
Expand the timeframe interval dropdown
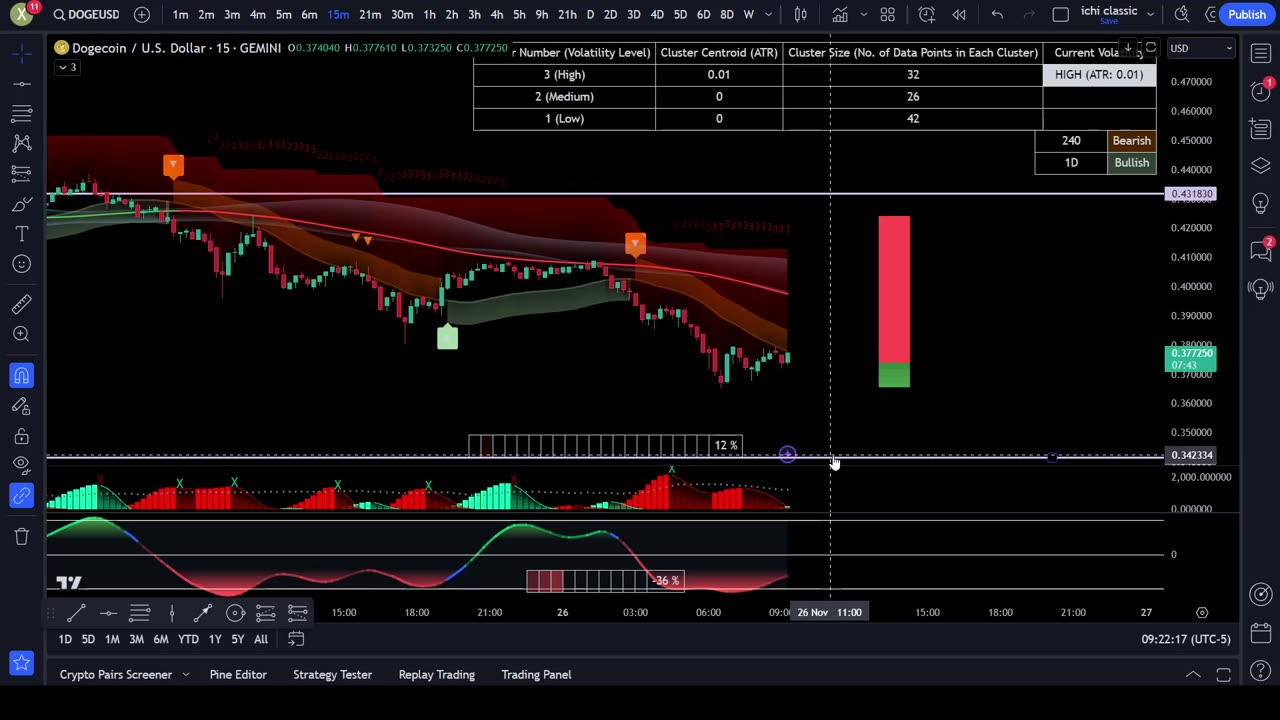tap(768, 14)
